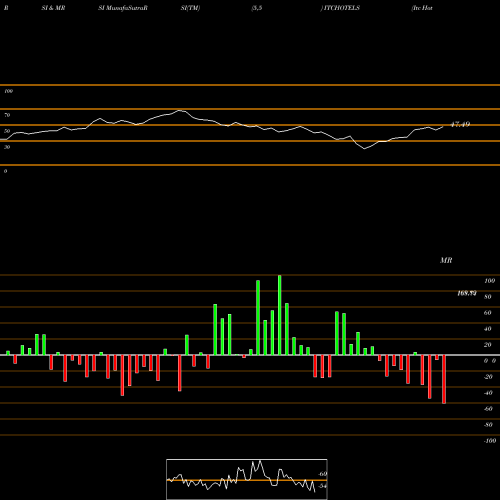Screen dimensions: 500x500
Task: Click the tallest green bar in MR histogram
Action: point(279,315)
